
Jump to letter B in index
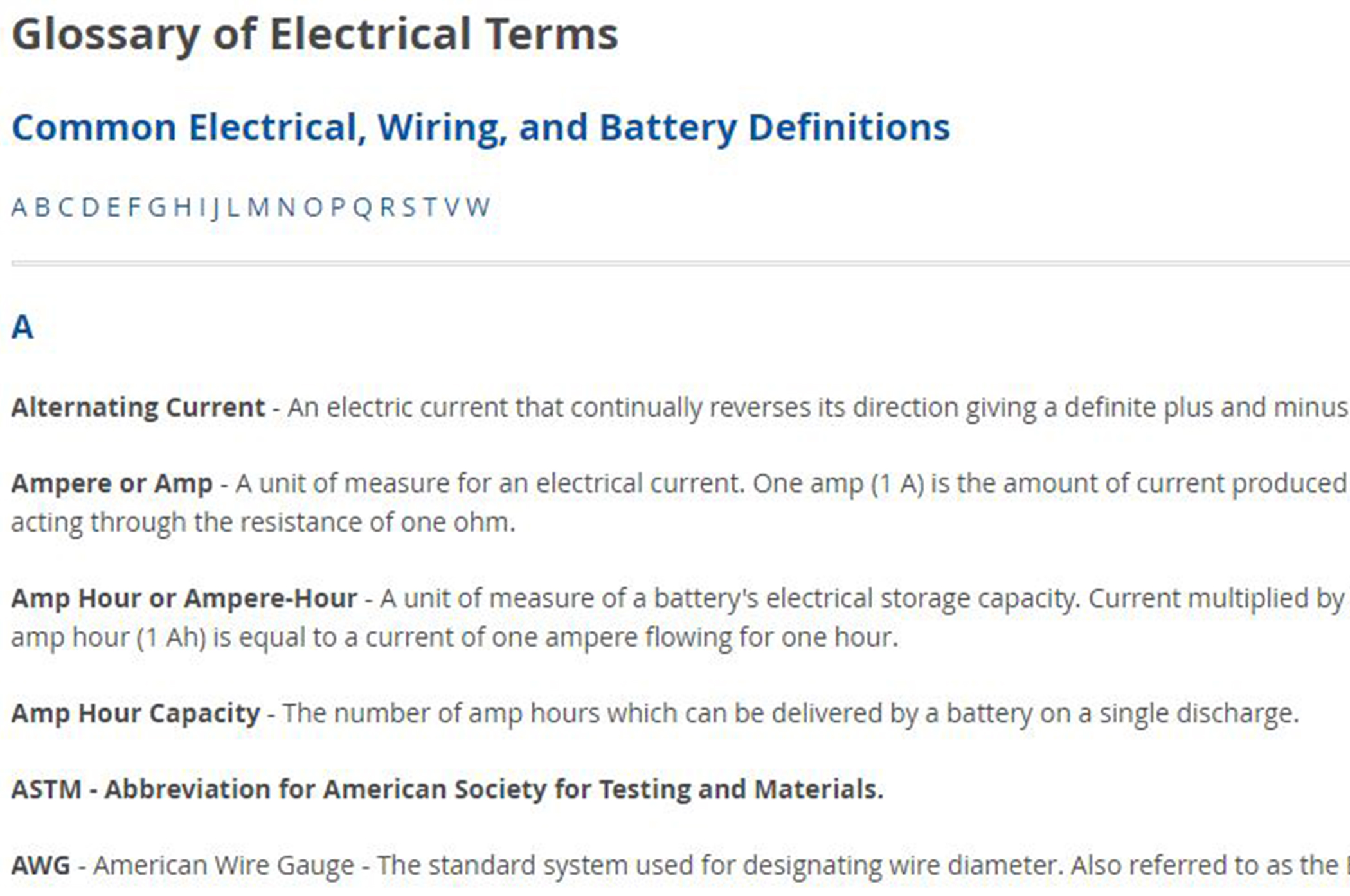(42, 208)
